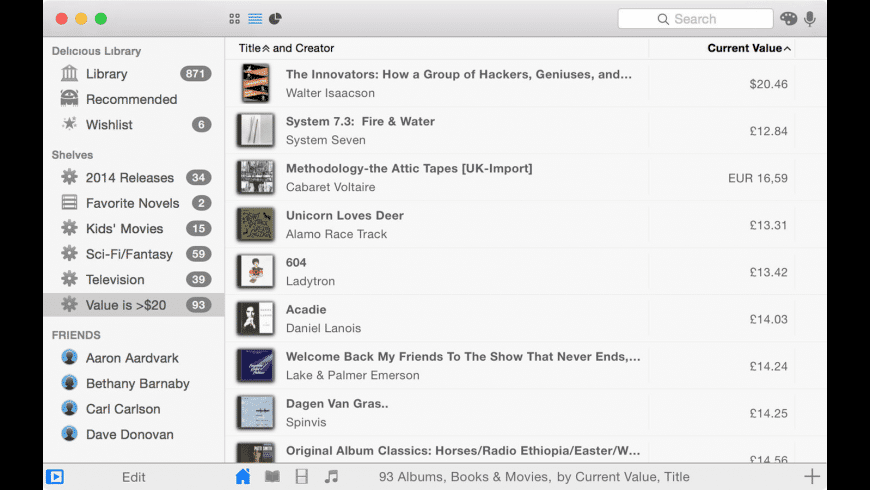
Task: Sort by the Title and Creator column header
Action: pos(286,48)
